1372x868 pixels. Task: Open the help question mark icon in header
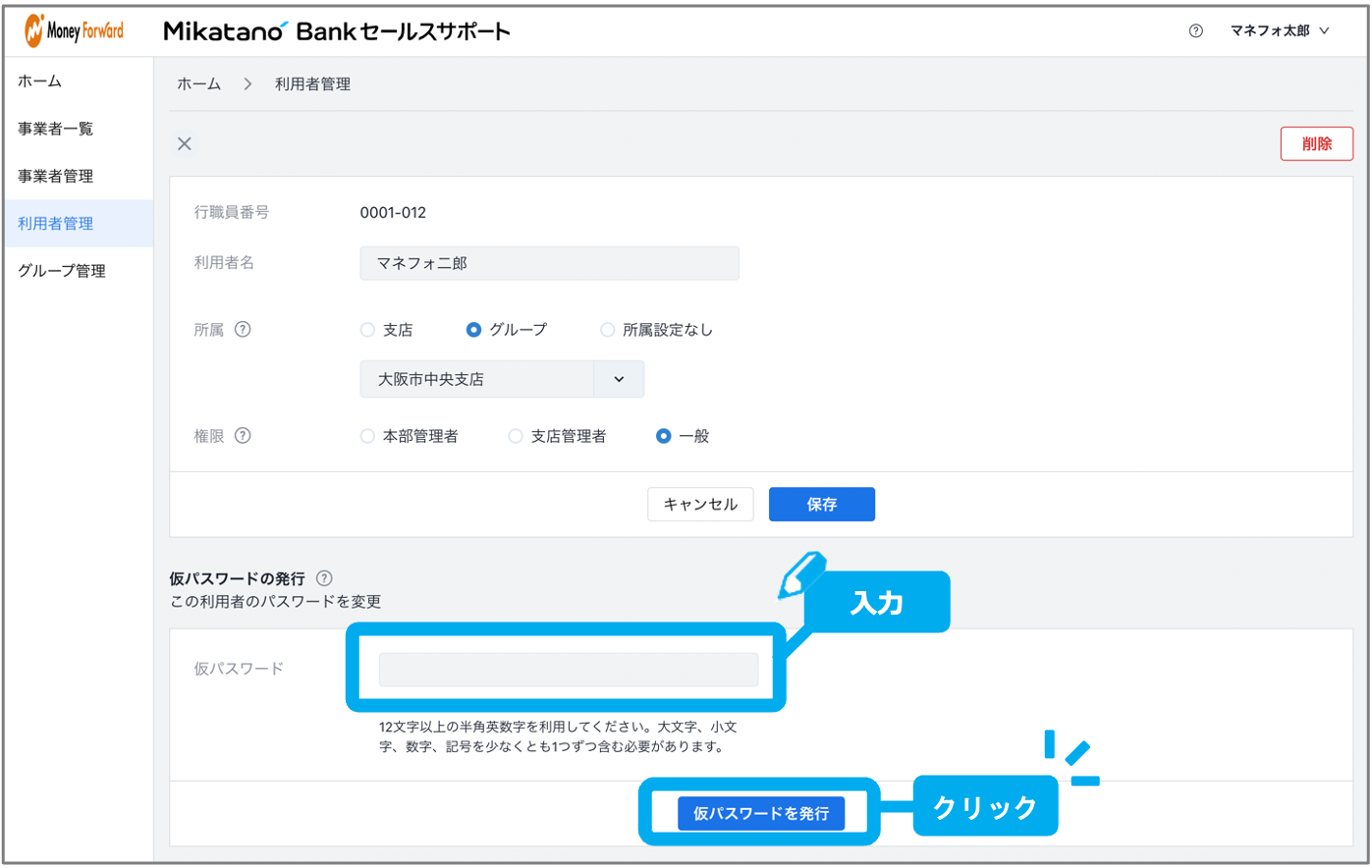point(1195,31)
